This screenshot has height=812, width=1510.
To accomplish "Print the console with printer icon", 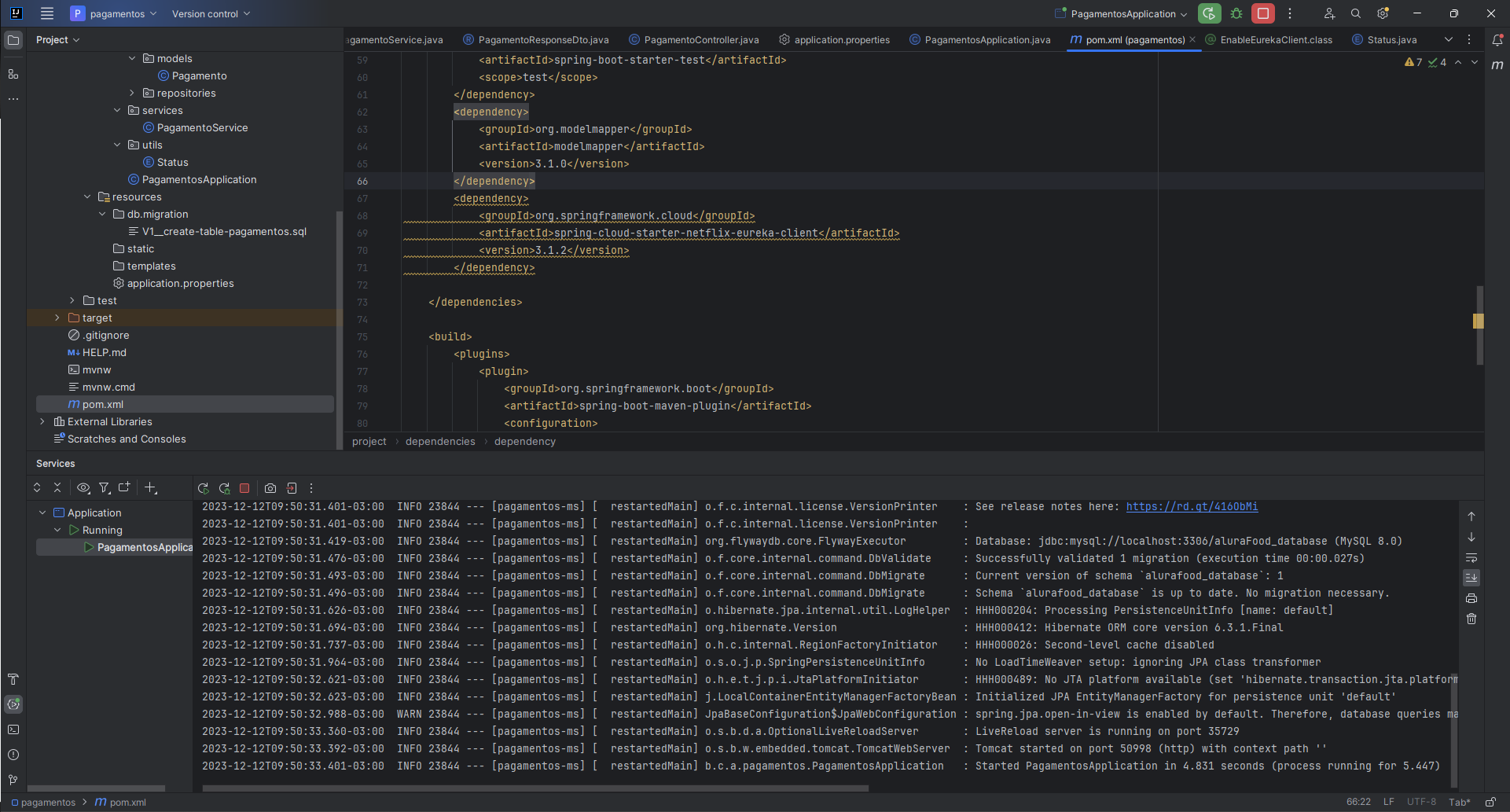I will coord(1471,599).
